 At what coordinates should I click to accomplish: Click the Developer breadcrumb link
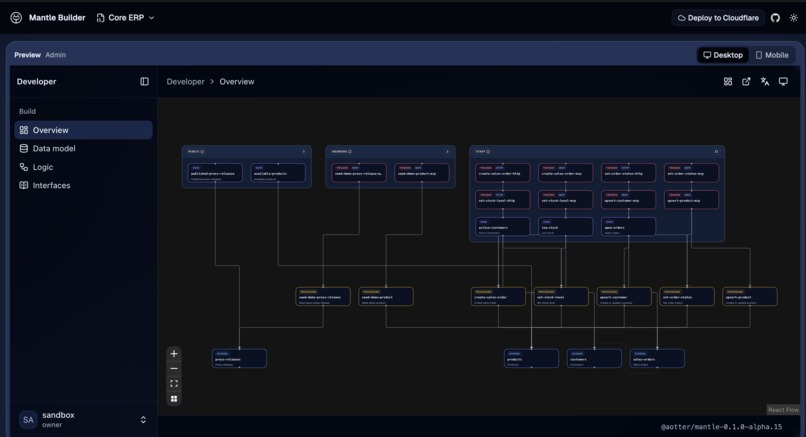tap(185, 82)
